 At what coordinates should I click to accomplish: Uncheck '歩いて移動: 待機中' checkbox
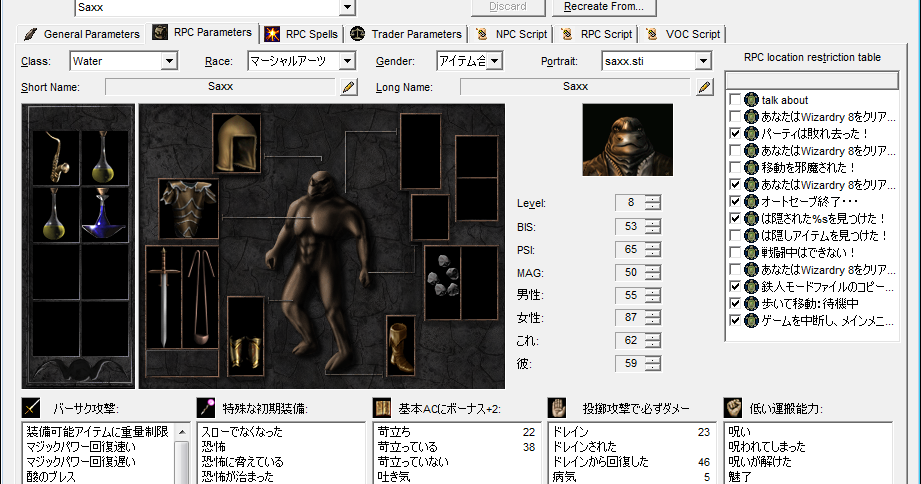pos(735,304)
